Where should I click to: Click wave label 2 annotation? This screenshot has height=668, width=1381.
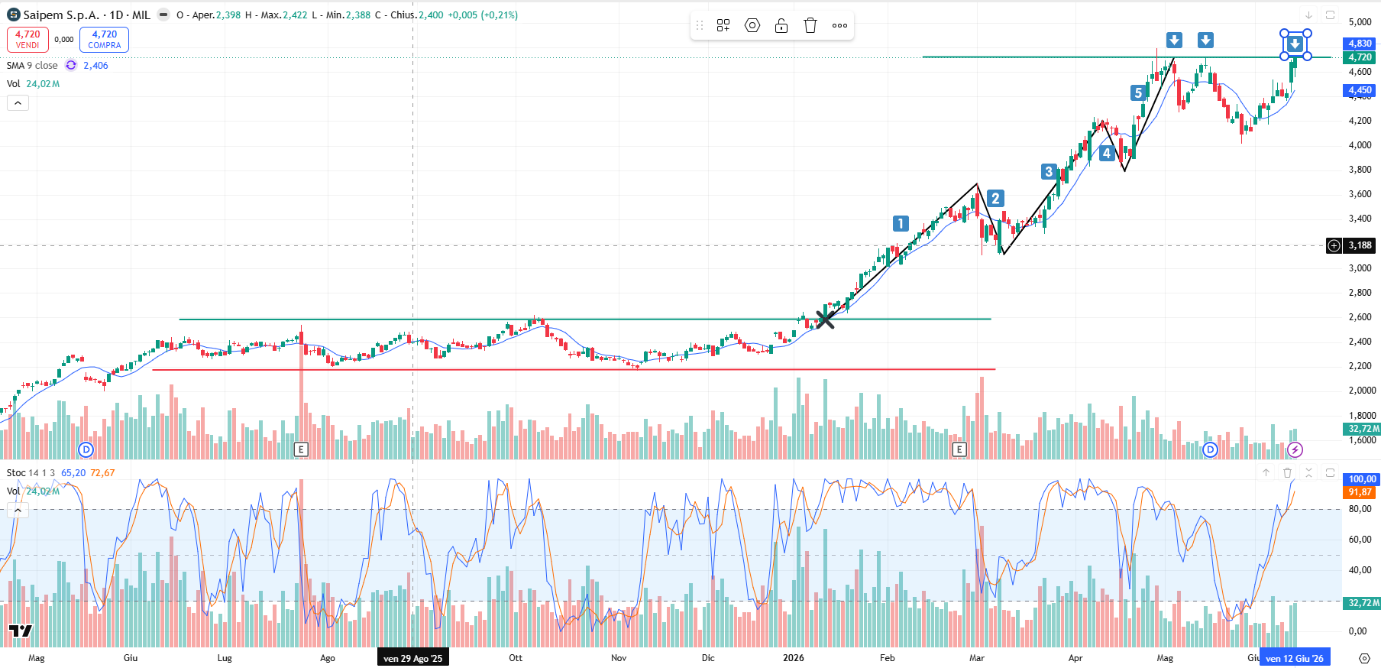coord(995,197)
